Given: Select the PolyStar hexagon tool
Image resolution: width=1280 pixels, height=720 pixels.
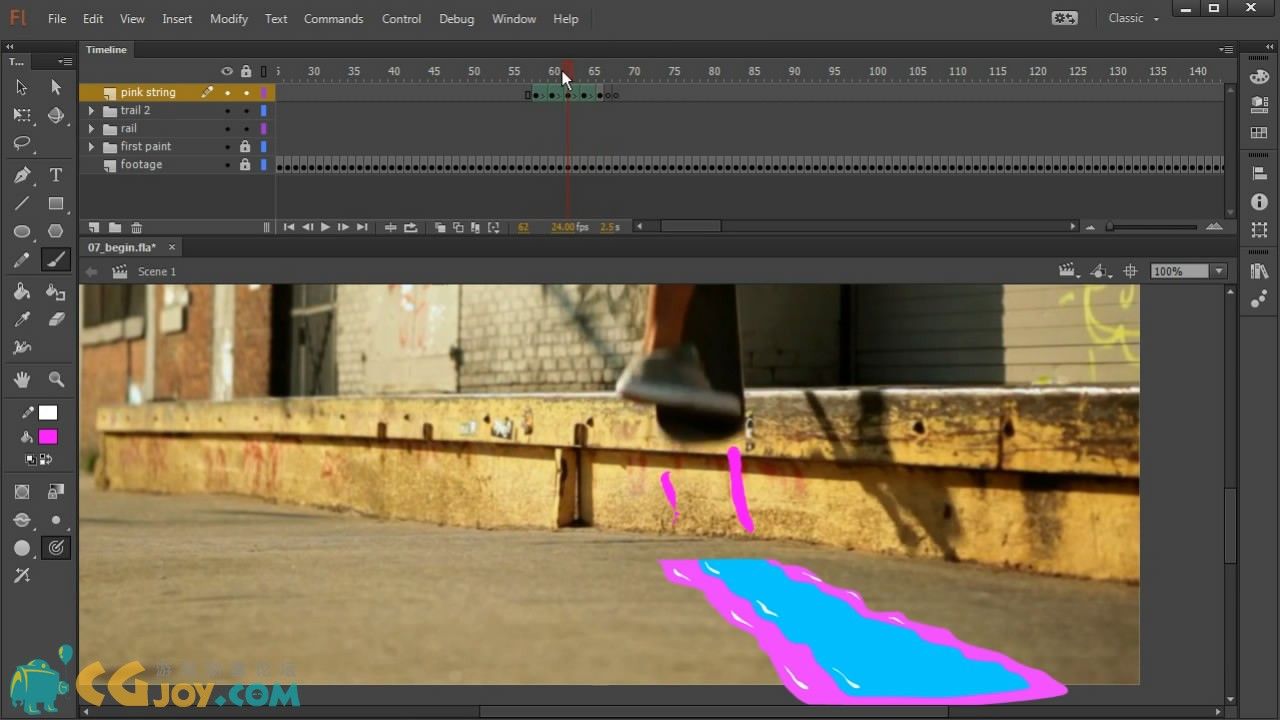Looking at the screenshot, I should [x=56, y=231].
